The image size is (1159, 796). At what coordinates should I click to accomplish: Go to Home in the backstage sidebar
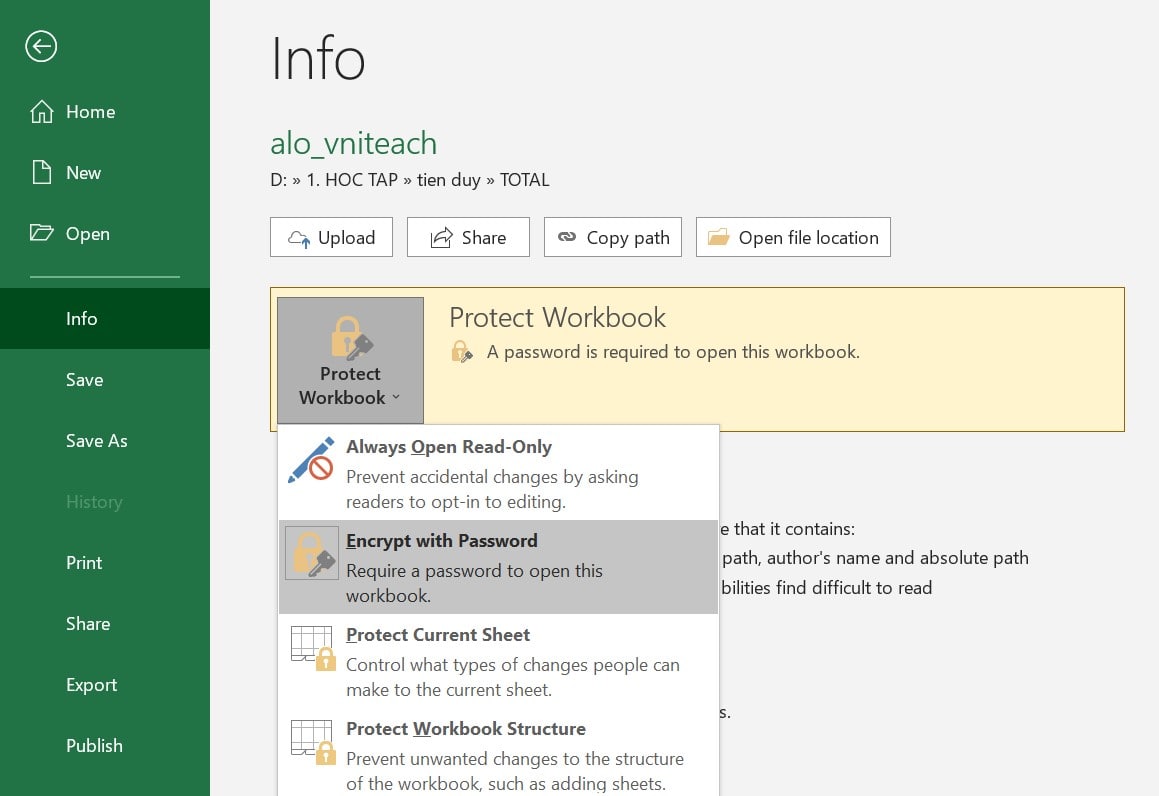click(x=105, y=112)
